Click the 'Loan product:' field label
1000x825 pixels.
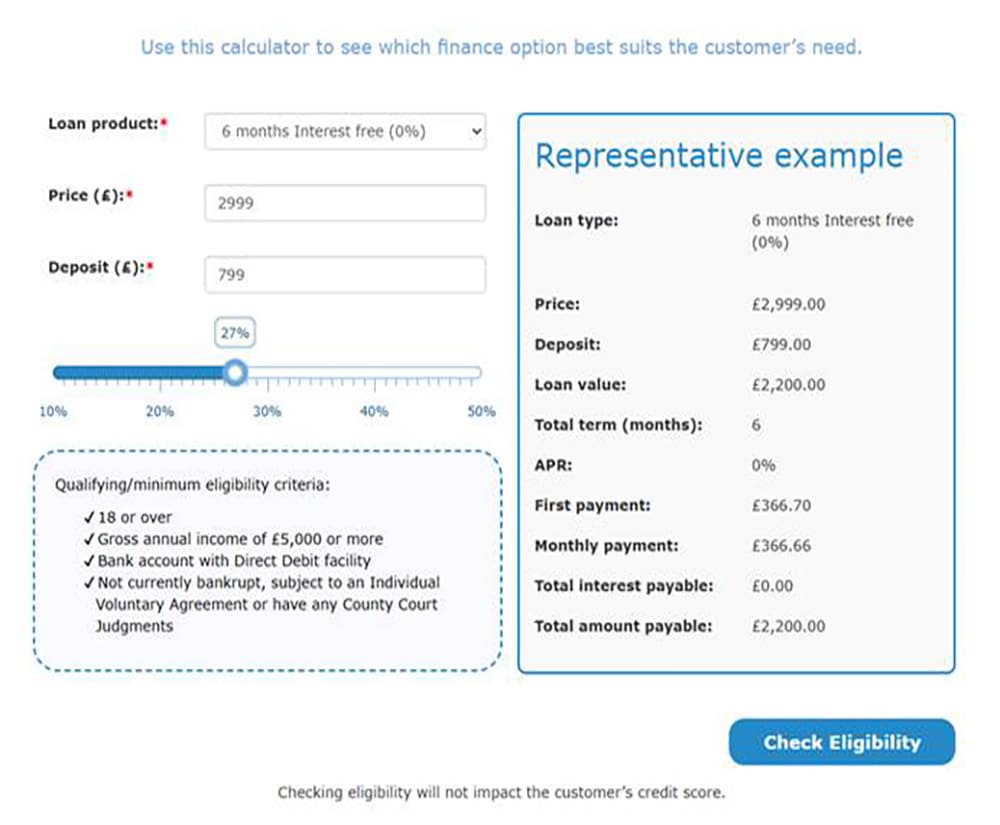[103, 124]
